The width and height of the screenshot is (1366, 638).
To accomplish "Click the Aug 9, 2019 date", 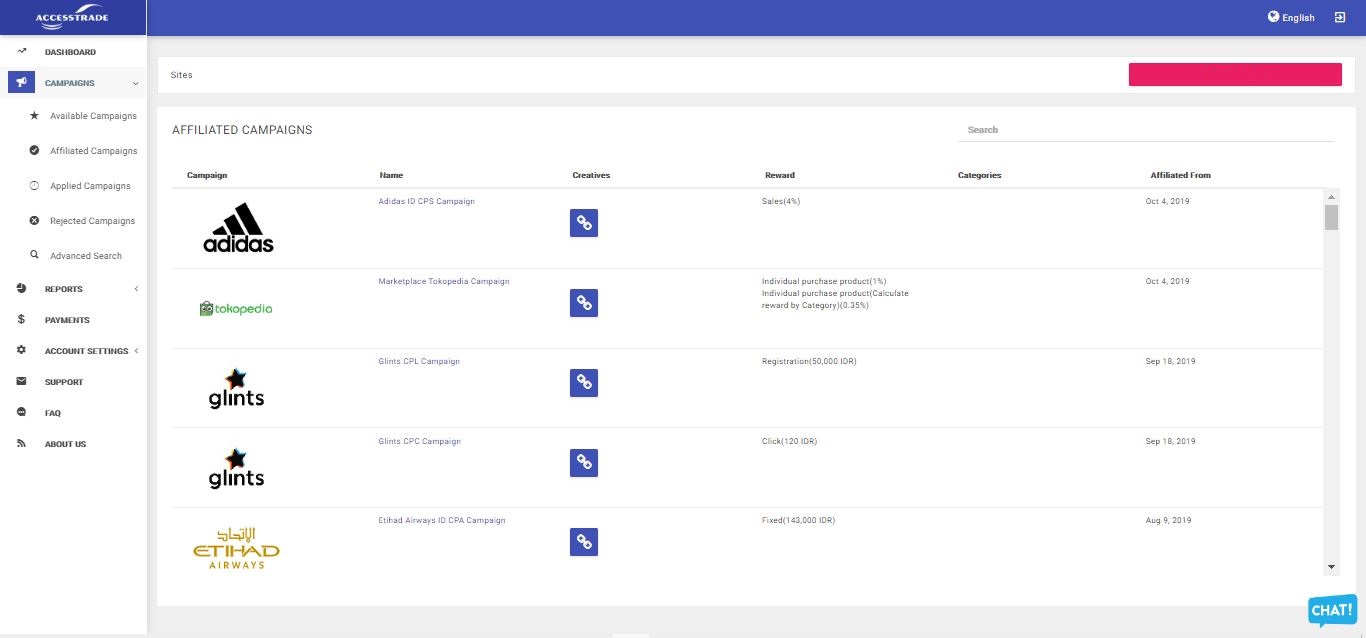I will [x=1167, y=520].
